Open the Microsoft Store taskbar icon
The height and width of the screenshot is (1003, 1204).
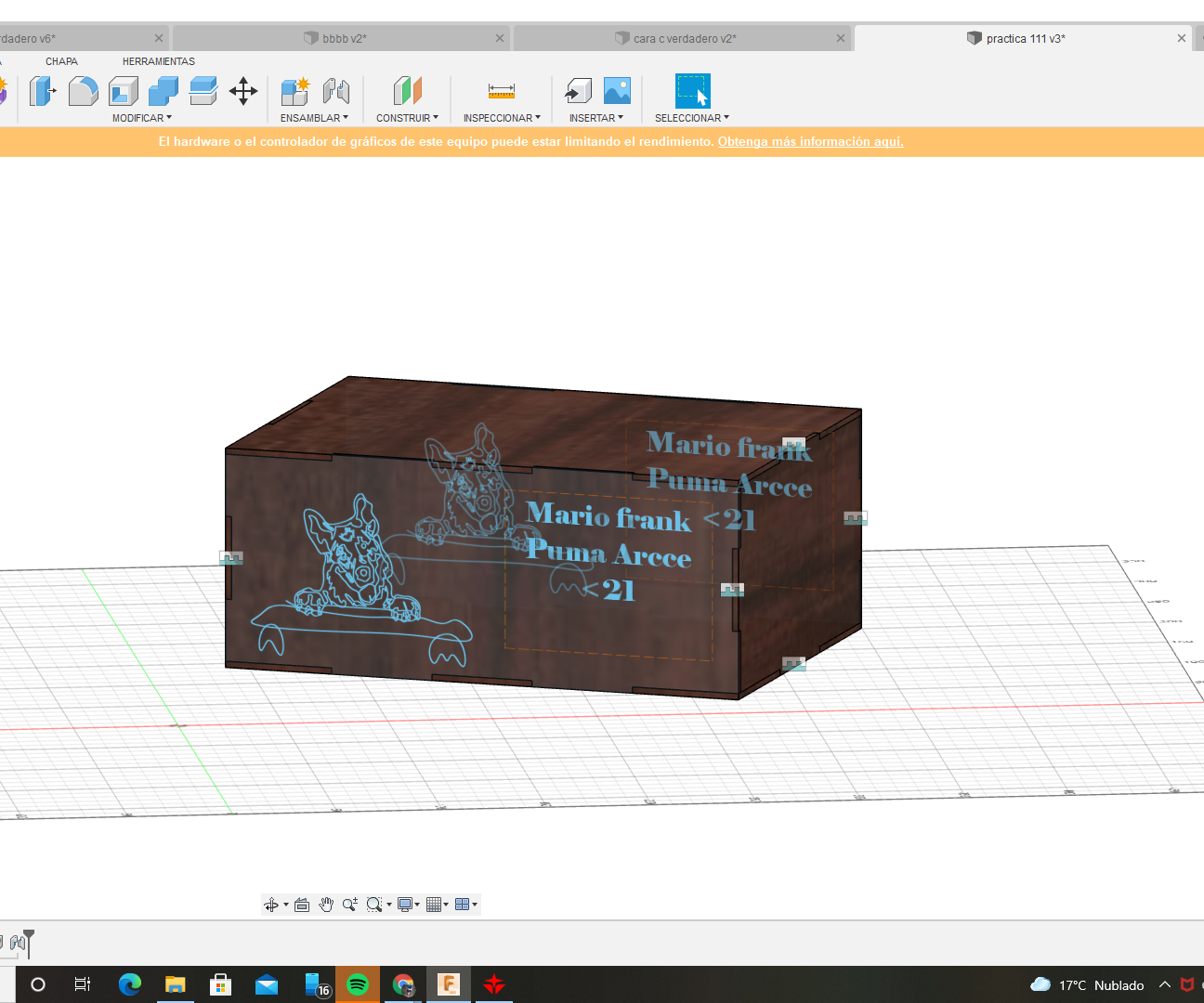(x=221, y=984)
